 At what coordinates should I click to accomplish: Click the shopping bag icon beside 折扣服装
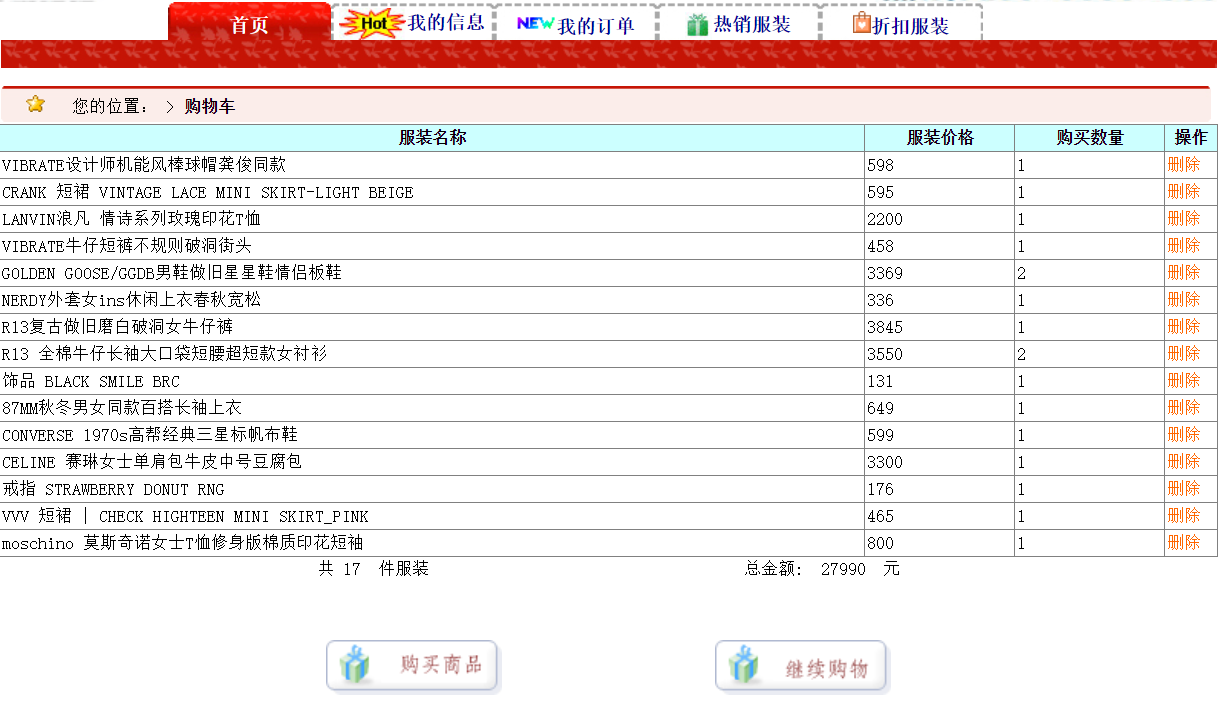(861, 23)
